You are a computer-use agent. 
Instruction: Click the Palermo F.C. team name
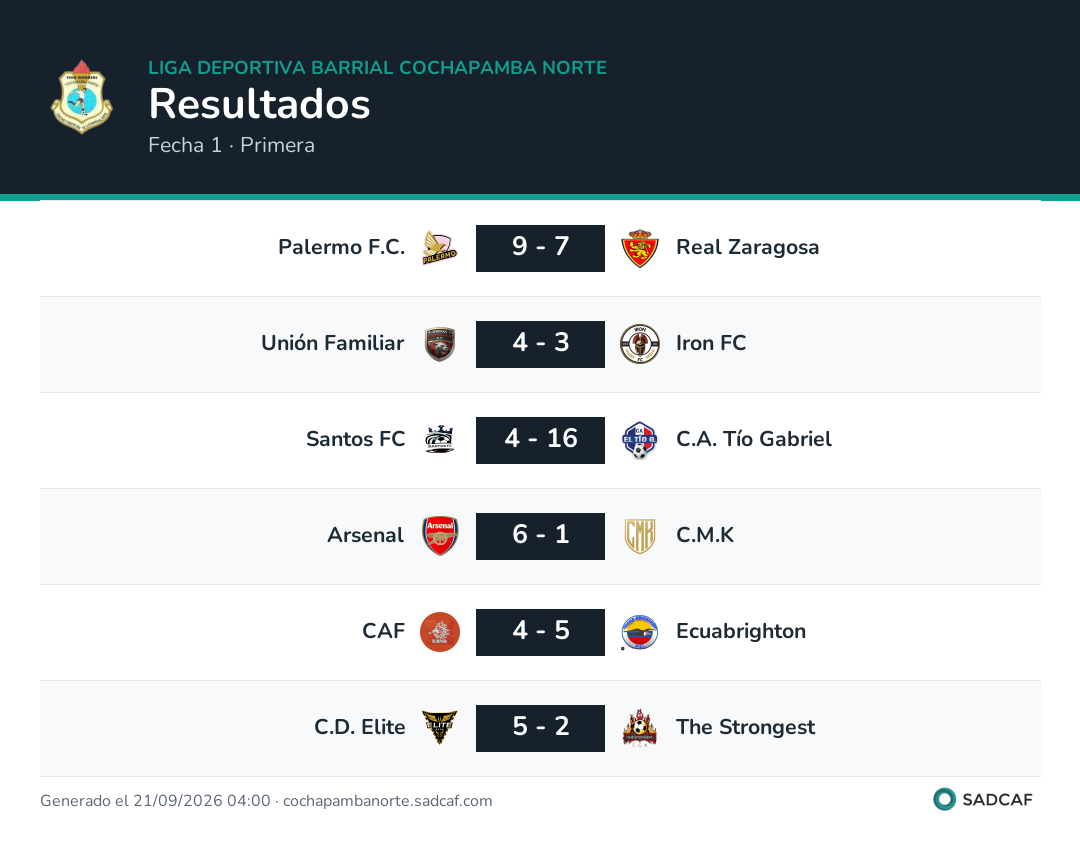(x=342, y=247)
